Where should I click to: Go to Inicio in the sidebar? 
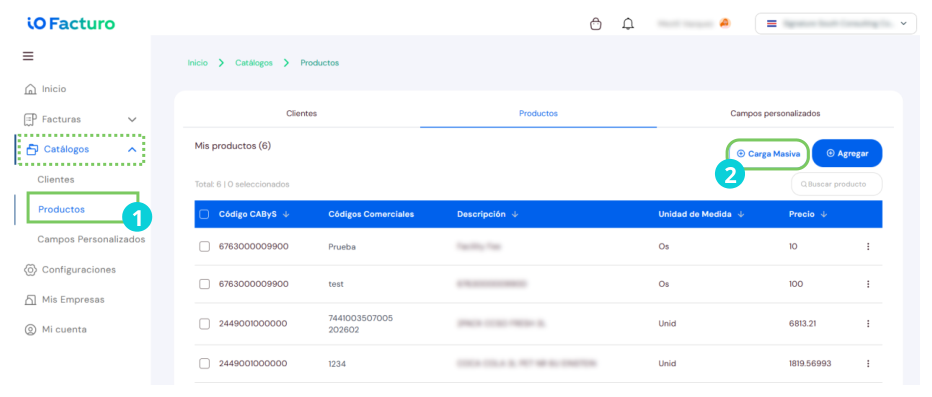(x=45, y=89)
